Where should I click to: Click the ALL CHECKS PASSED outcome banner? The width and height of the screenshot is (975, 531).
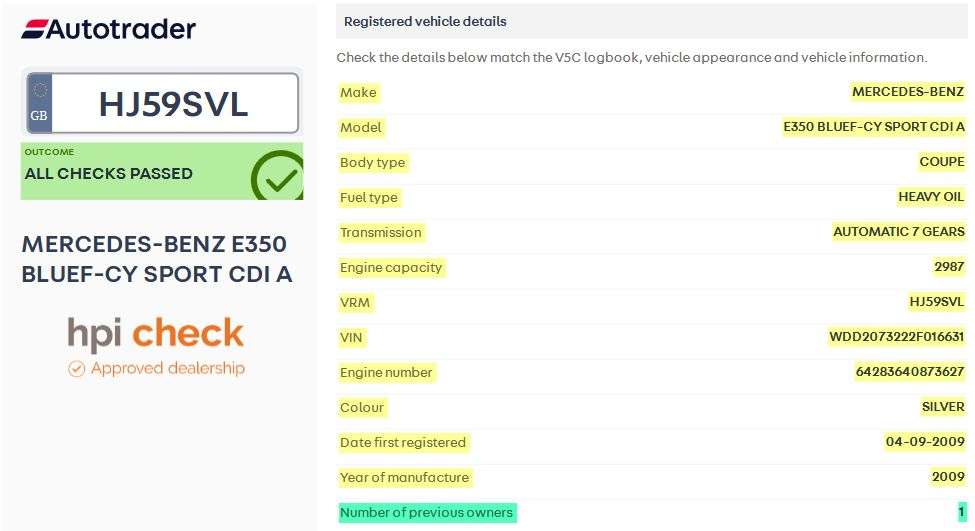pos(162,171)
